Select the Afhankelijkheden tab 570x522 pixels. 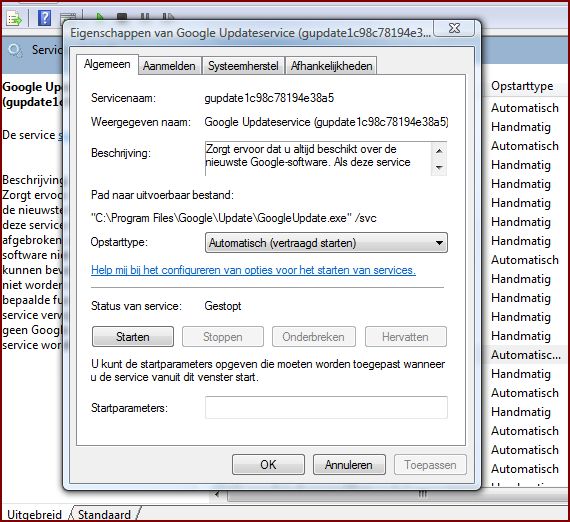(331, 66)
